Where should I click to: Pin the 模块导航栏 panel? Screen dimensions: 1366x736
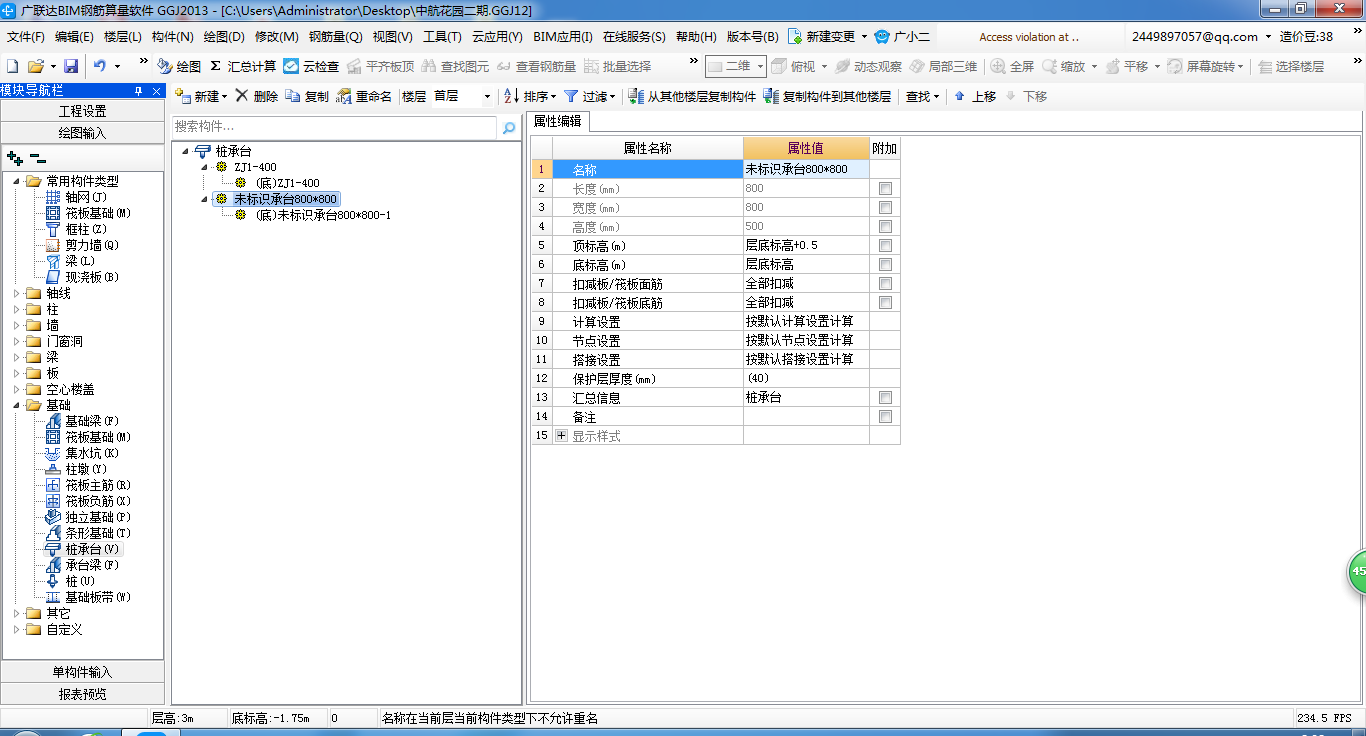[x=139, y=91]
